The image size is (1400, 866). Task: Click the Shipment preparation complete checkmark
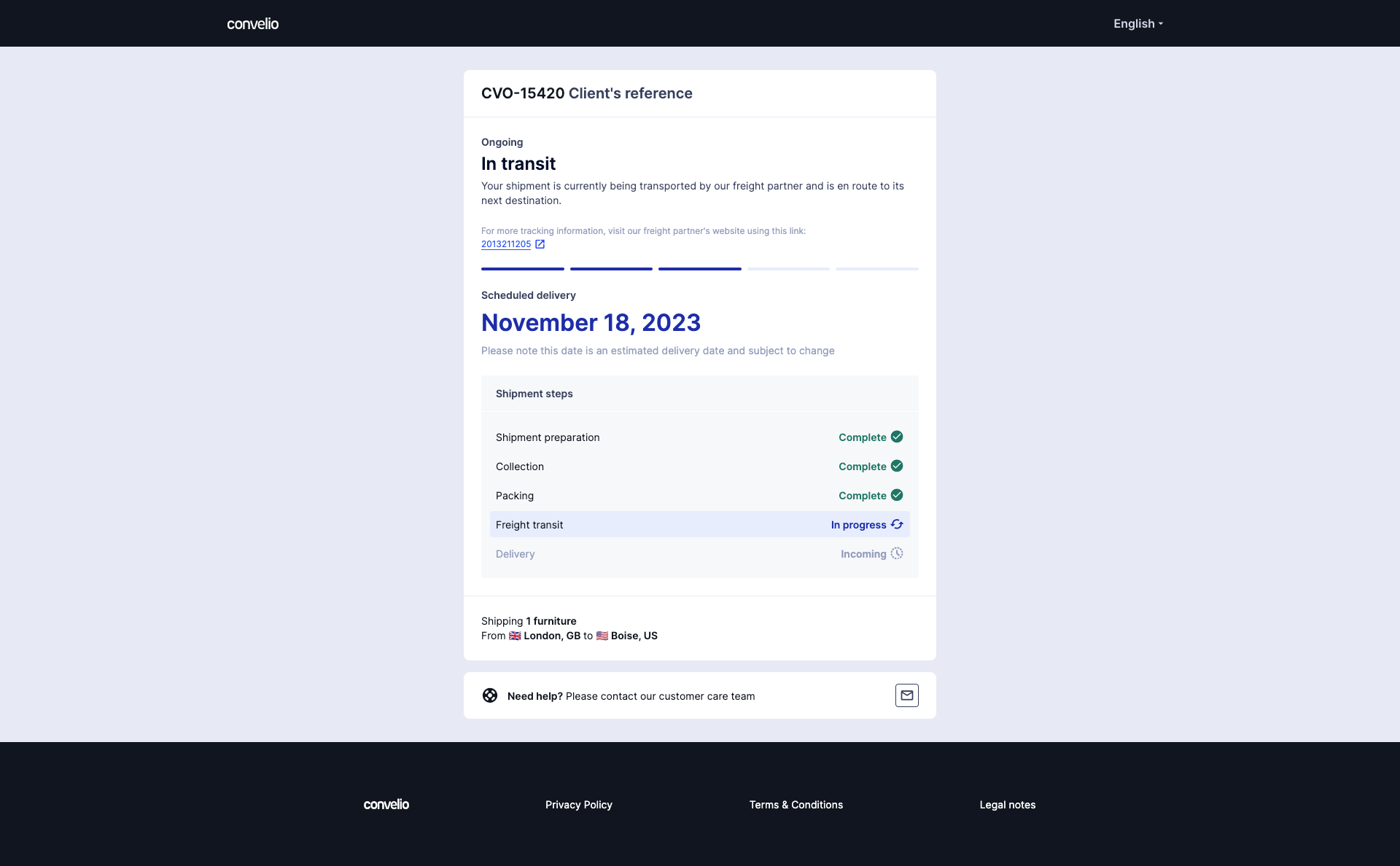[x=897, y=437]
